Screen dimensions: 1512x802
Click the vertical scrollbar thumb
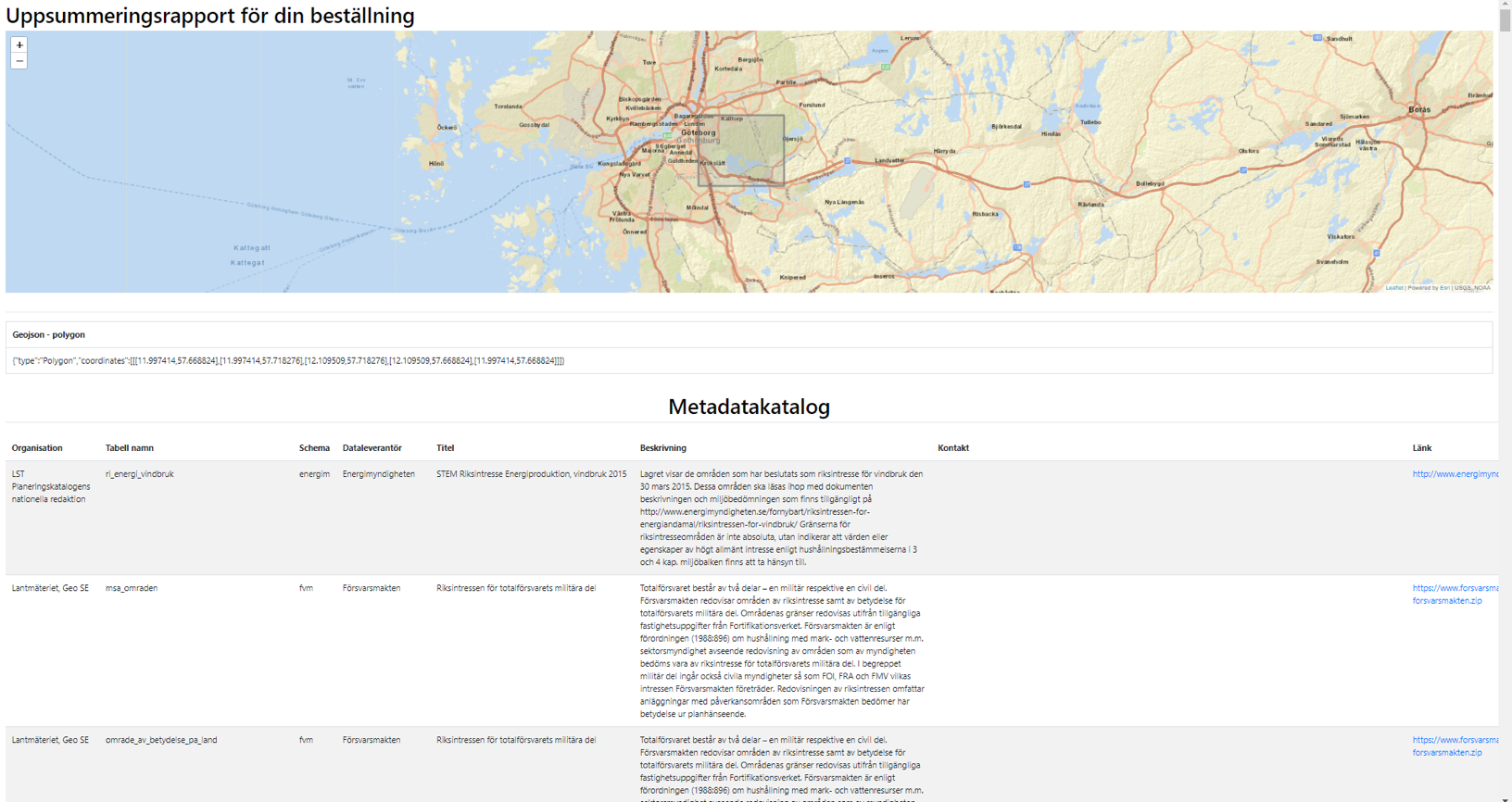[x=1505, y=20]
